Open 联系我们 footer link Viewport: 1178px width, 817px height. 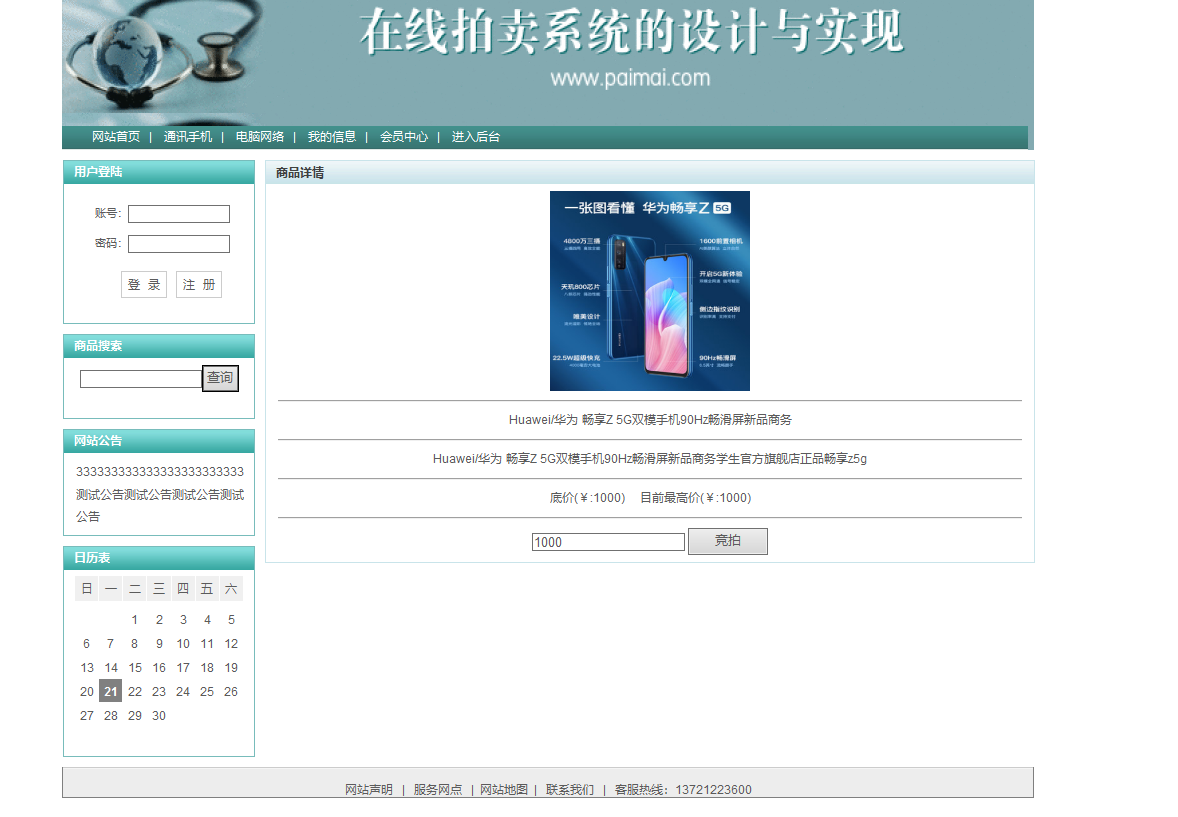point(570,790)
